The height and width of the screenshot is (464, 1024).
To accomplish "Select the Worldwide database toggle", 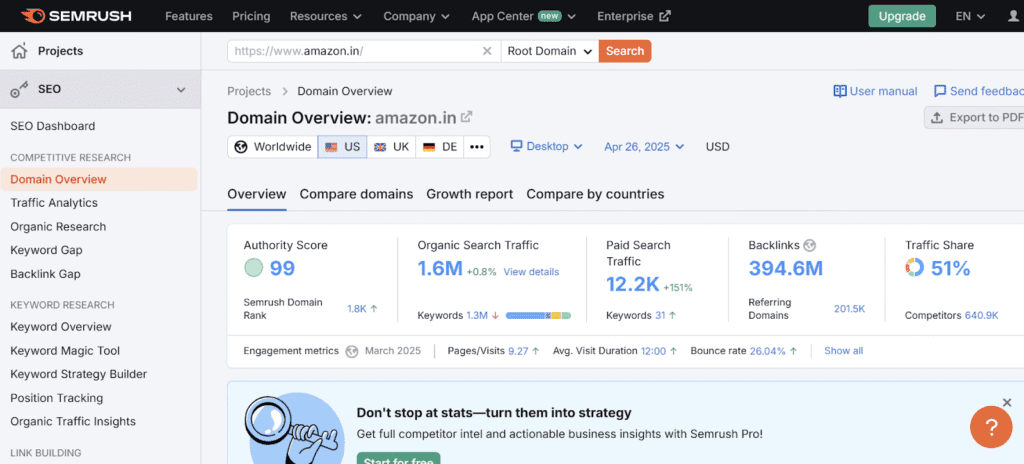I will [272, 147].
